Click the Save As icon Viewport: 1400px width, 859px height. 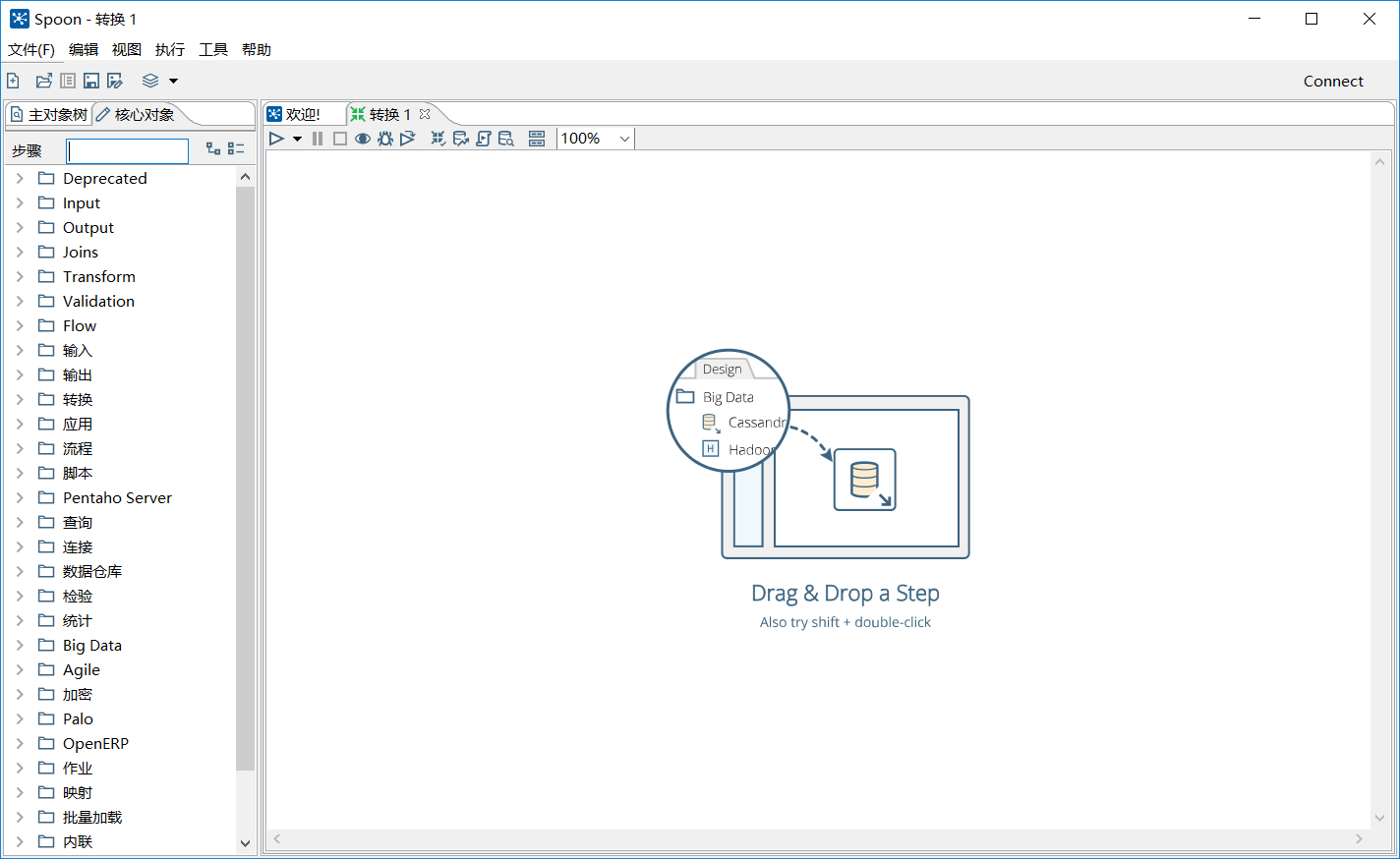(115, 81)
